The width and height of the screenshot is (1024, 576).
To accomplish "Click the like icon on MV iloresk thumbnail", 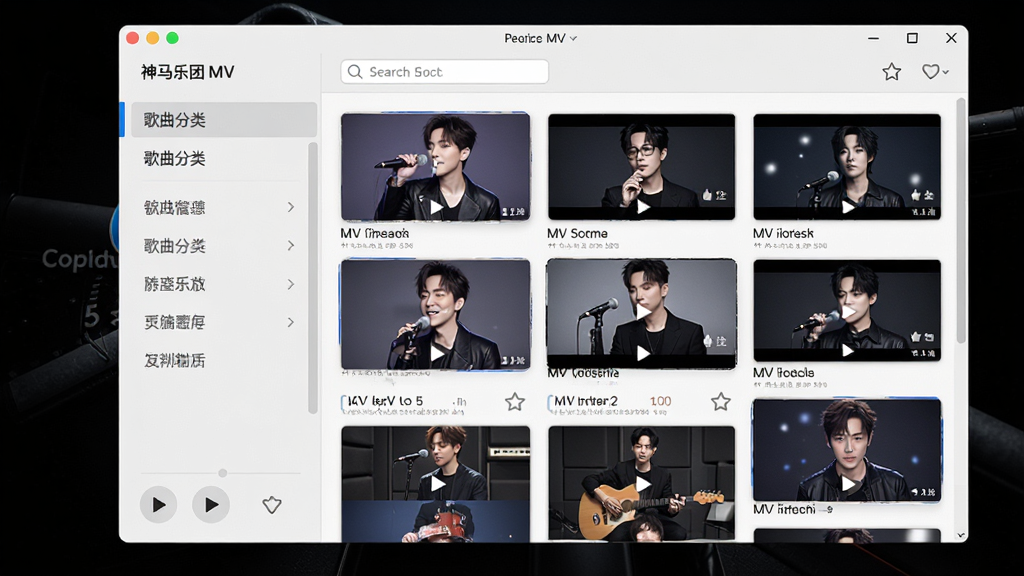I will tap(916, 195).
